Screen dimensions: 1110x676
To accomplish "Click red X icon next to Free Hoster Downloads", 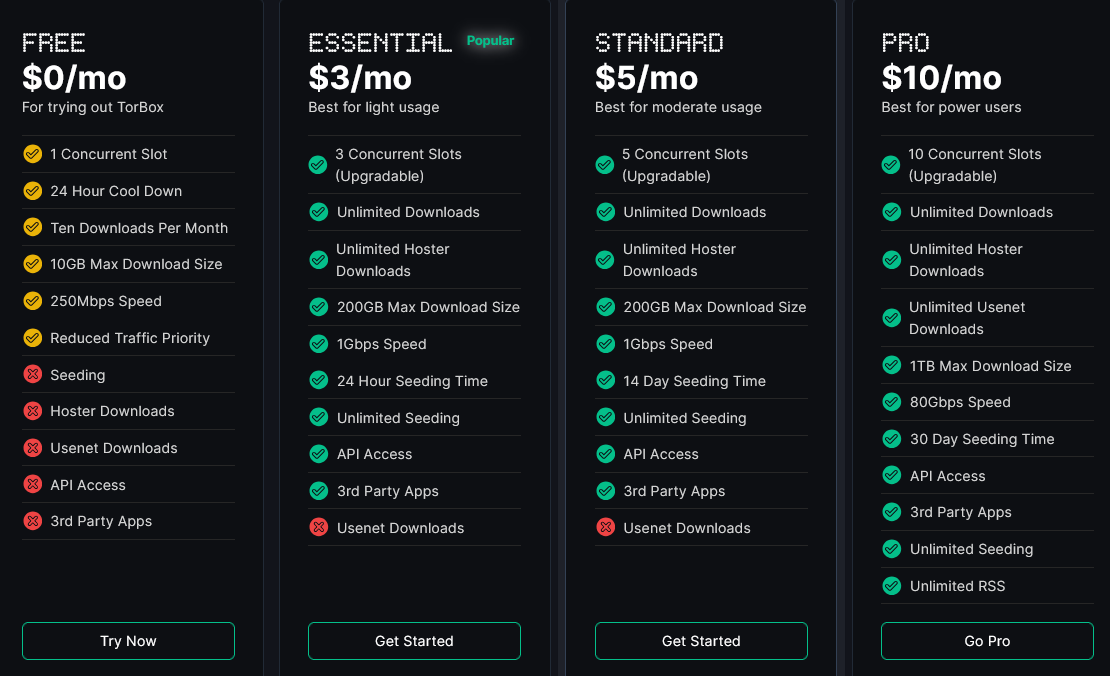I will (32, 411).
